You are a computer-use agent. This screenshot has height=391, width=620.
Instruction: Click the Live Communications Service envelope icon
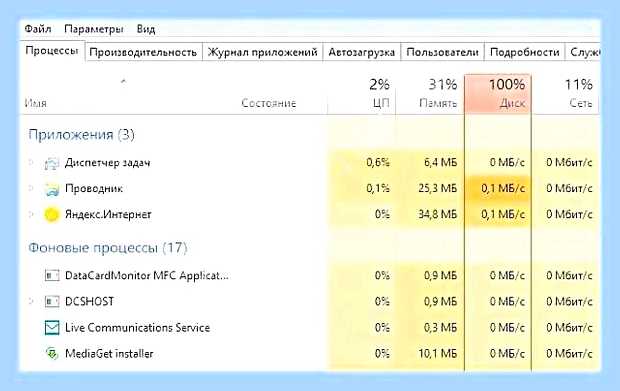(52, 328)
